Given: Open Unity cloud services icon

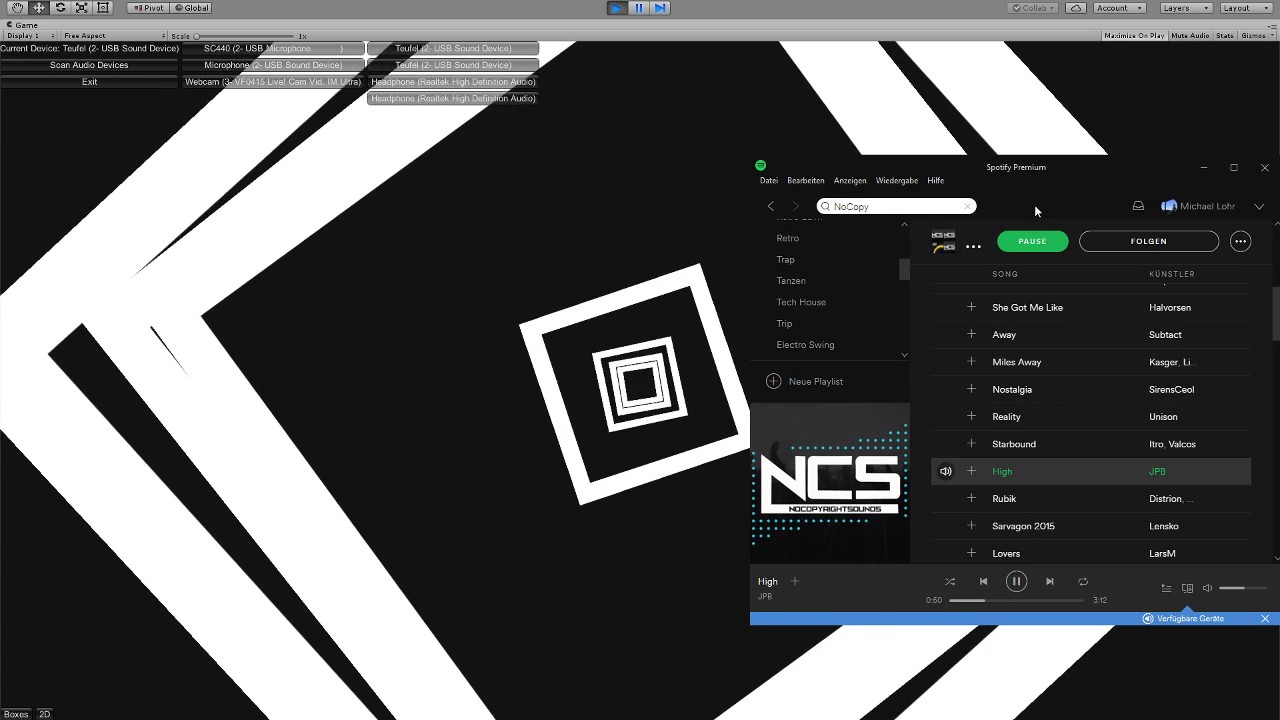Looking at the screenshot, I should pyautogui.click(x=1075, y=7).
